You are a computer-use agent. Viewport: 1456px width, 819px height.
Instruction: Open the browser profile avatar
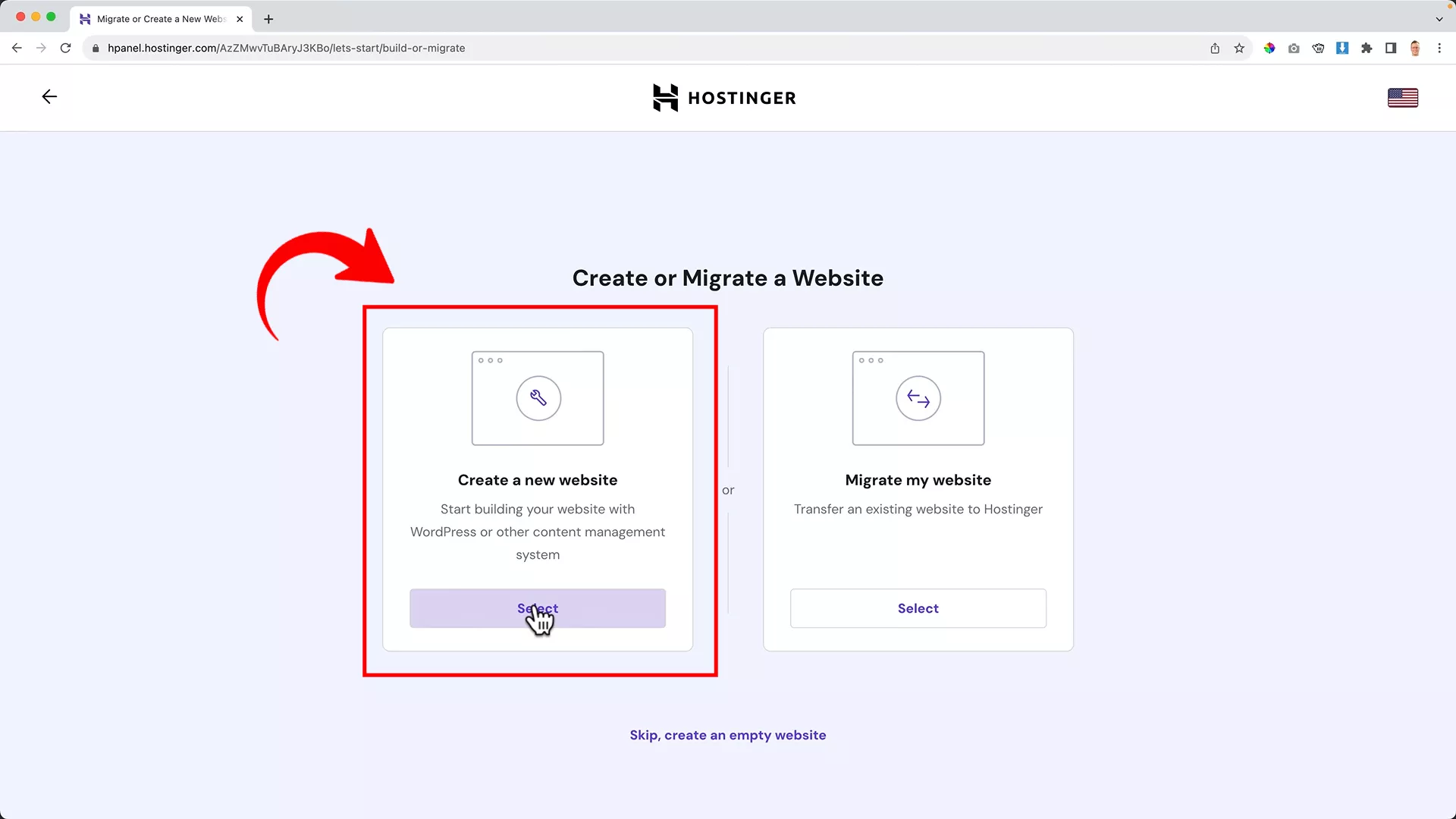click(x=1415, y=48)
